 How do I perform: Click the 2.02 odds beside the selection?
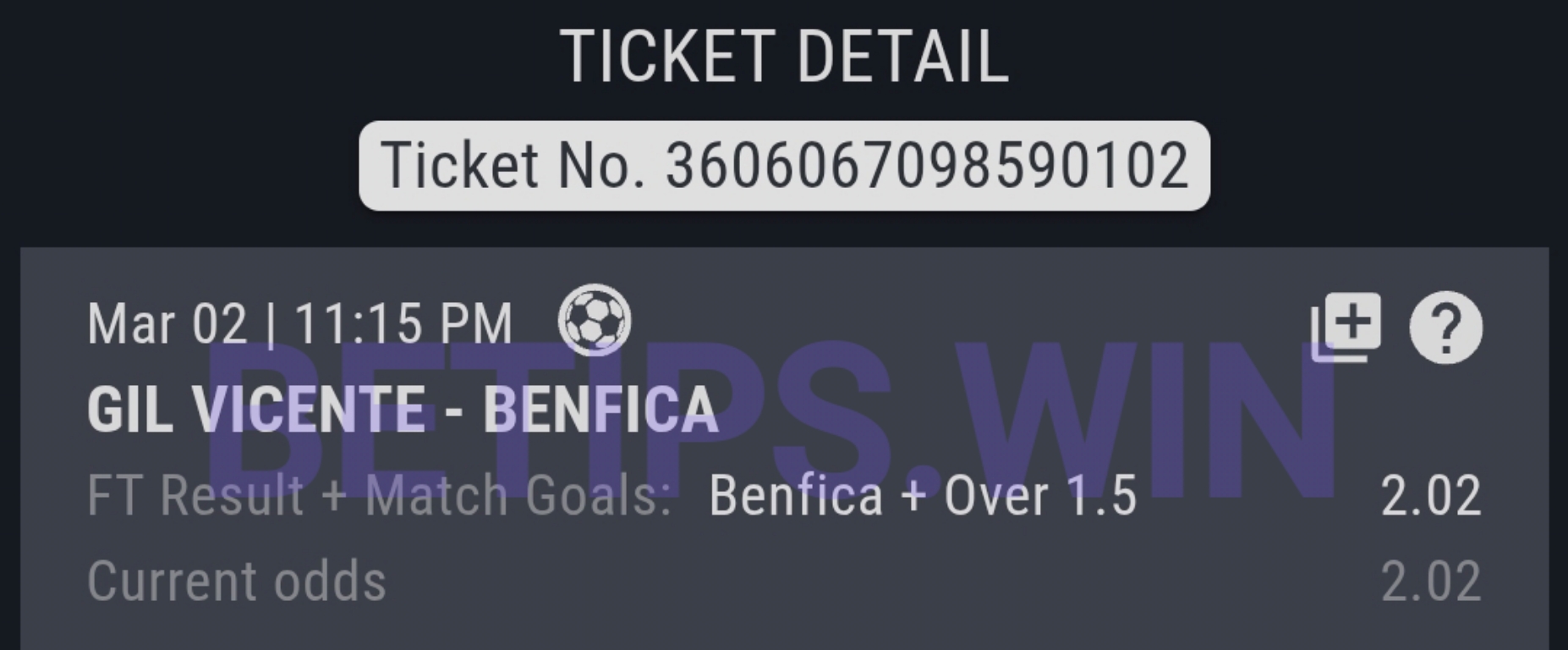[1430, 495]
